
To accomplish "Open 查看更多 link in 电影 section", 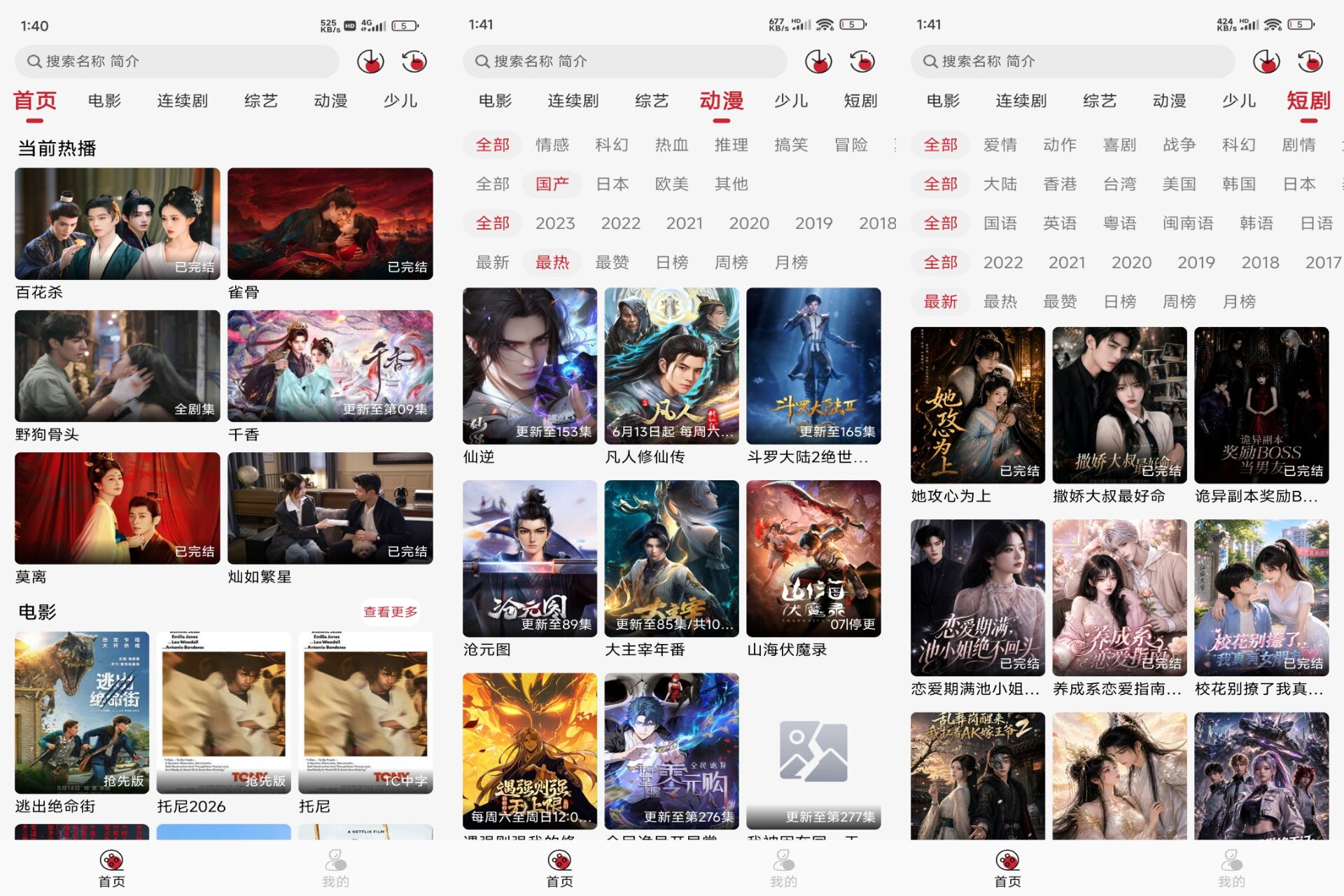I will click(391, 612).
